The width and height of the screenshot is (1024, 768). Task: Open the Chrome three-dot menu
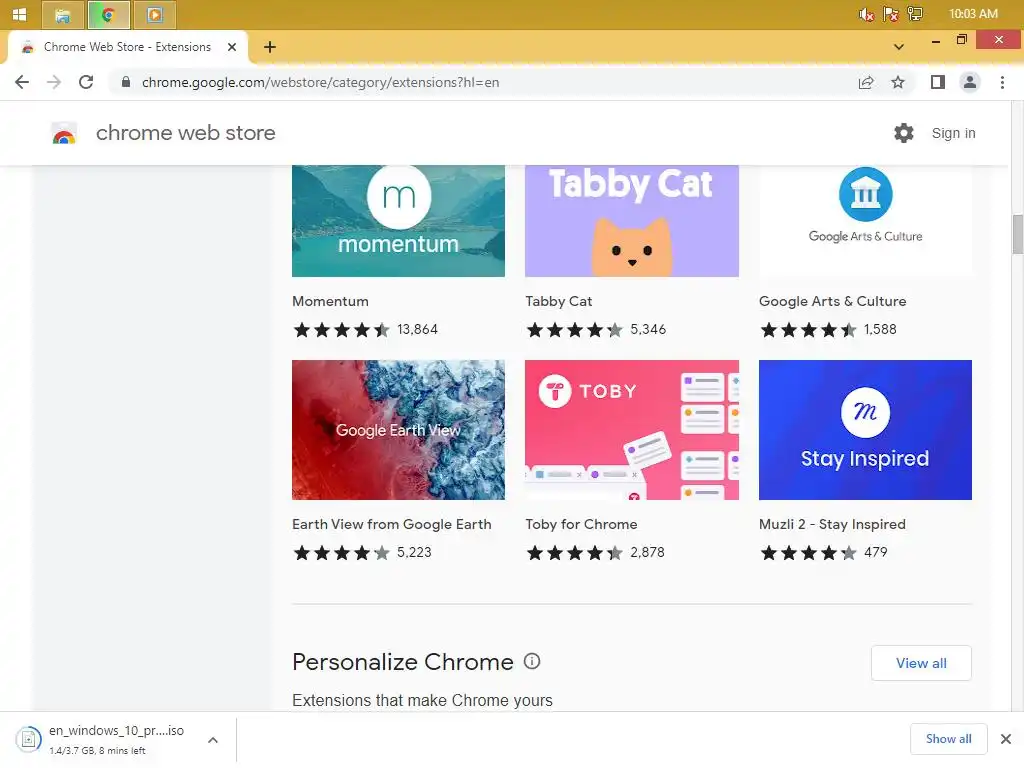coord(1002,82)
